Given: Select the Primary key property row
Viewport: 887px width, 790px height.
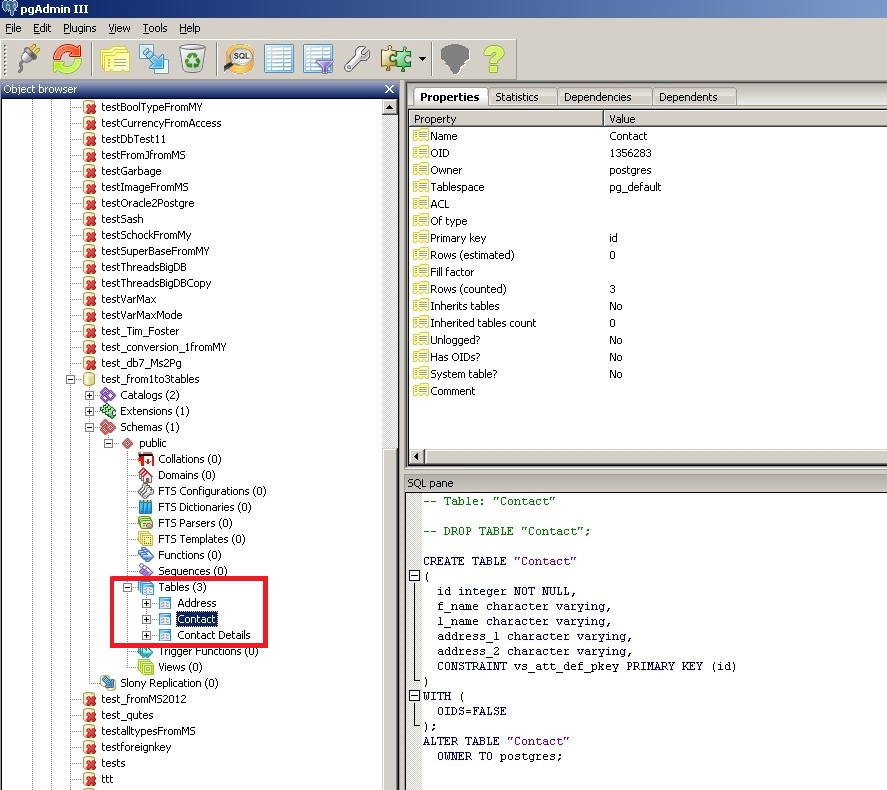Looking at the screenshot, I should point(648,238).
